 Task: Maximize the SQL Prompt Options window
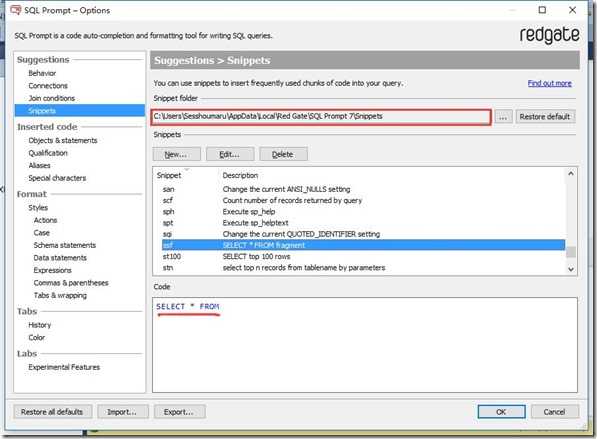coord(543,10)
